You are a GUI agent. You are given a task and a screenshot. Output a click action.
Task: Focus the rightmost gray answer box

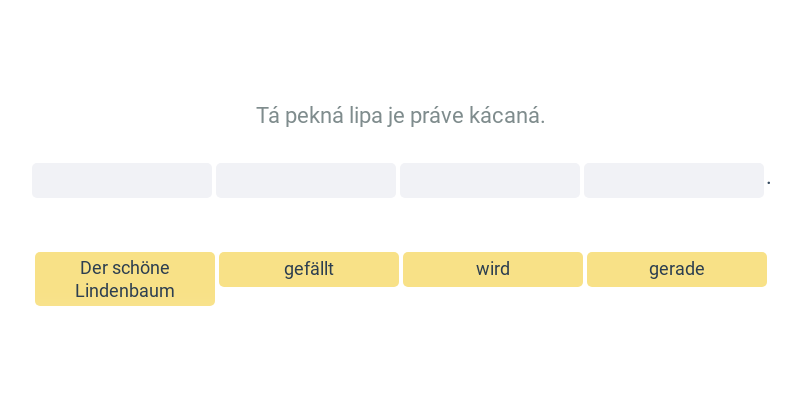(674, 180)
